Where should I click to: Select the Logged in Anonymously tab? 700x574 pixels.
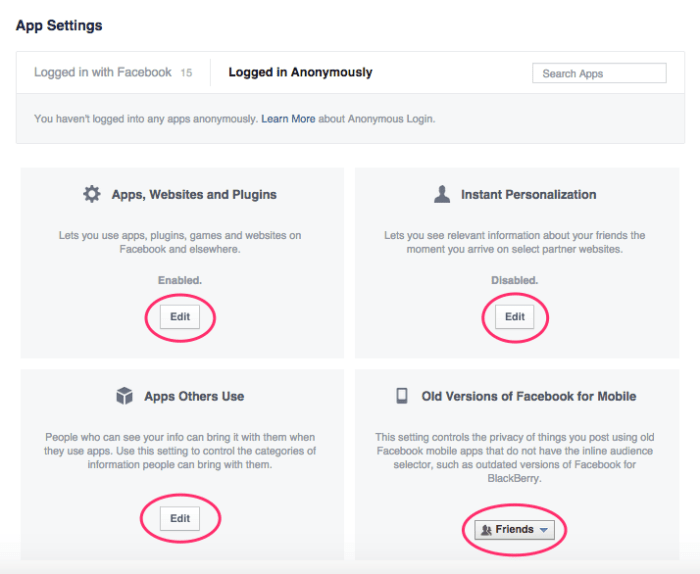click(300, 72)
